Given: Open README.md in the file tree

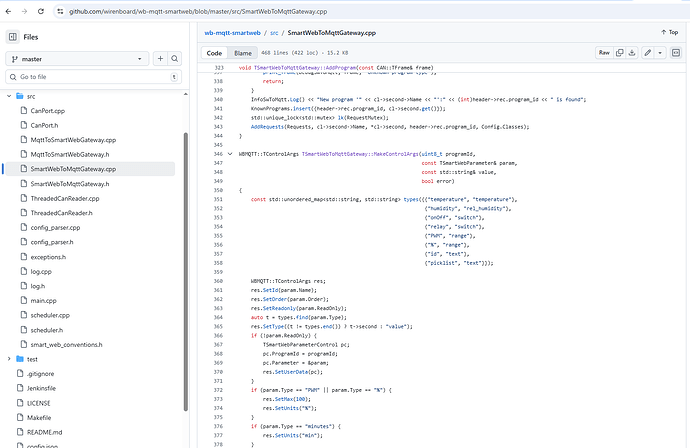Looking at the screenshot, I should point(44,432).
